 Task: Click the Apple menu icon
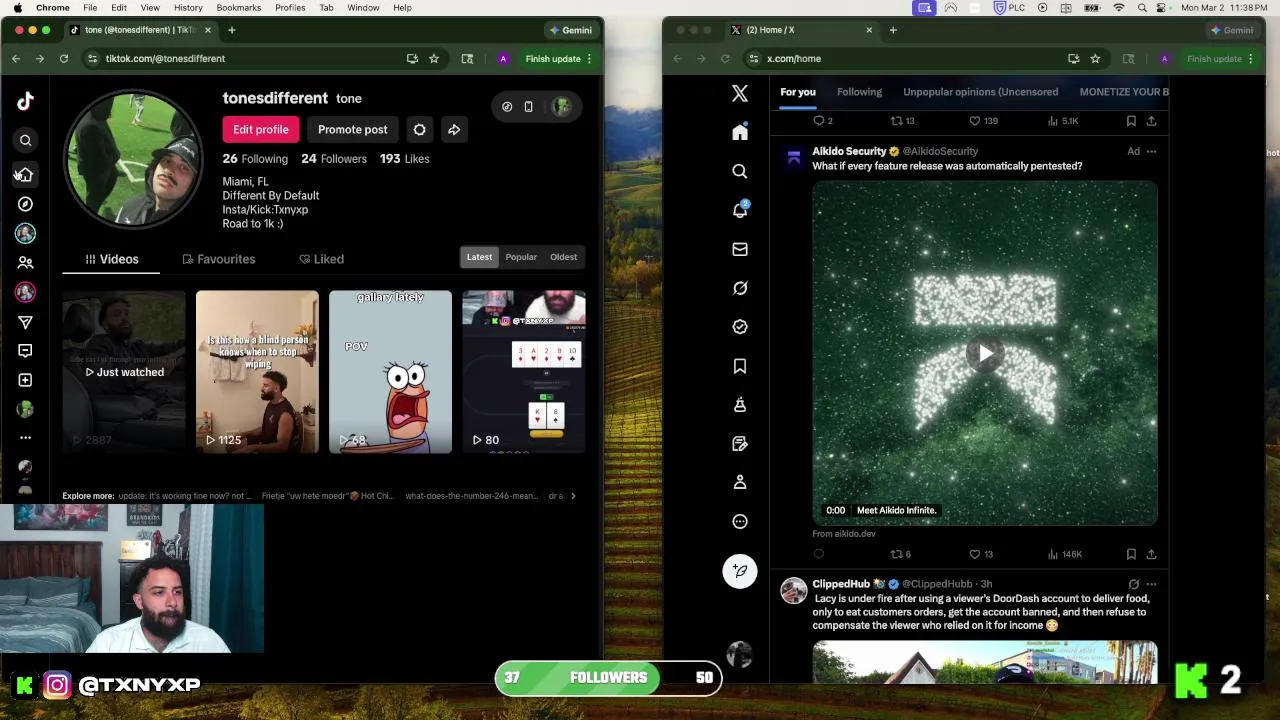click(17, 8)
